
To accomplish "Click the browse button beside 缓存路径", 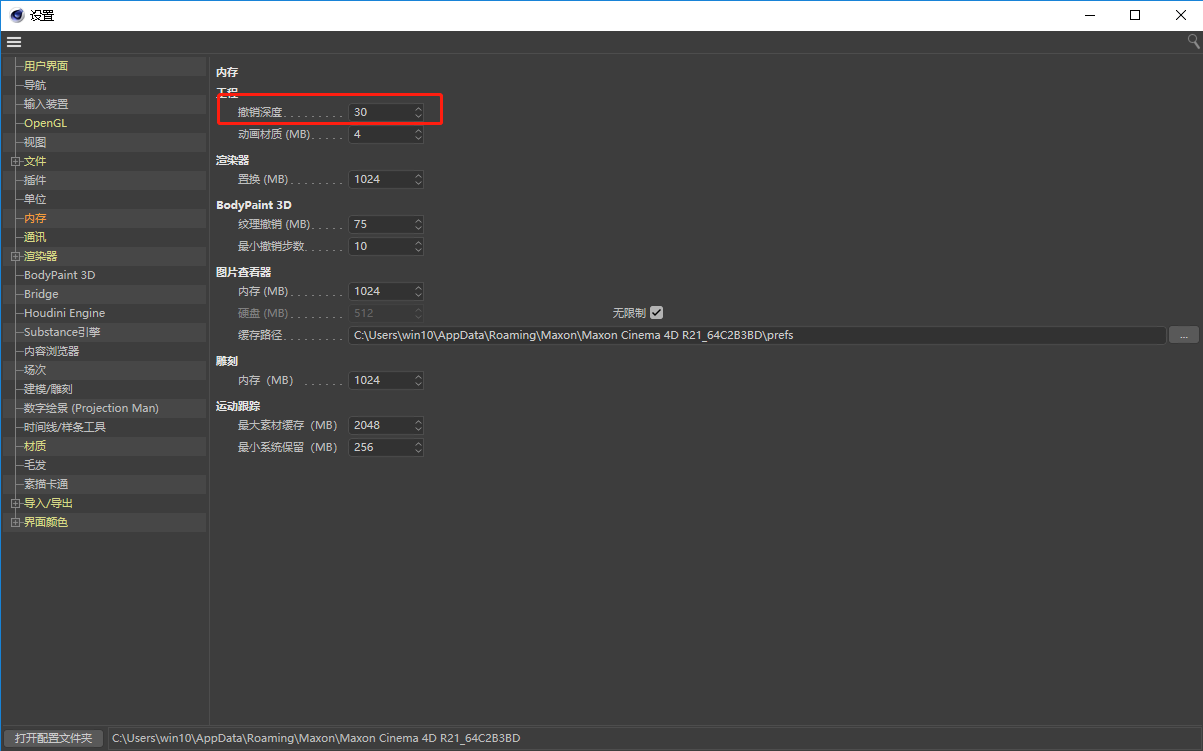I will pos(1183,335).
